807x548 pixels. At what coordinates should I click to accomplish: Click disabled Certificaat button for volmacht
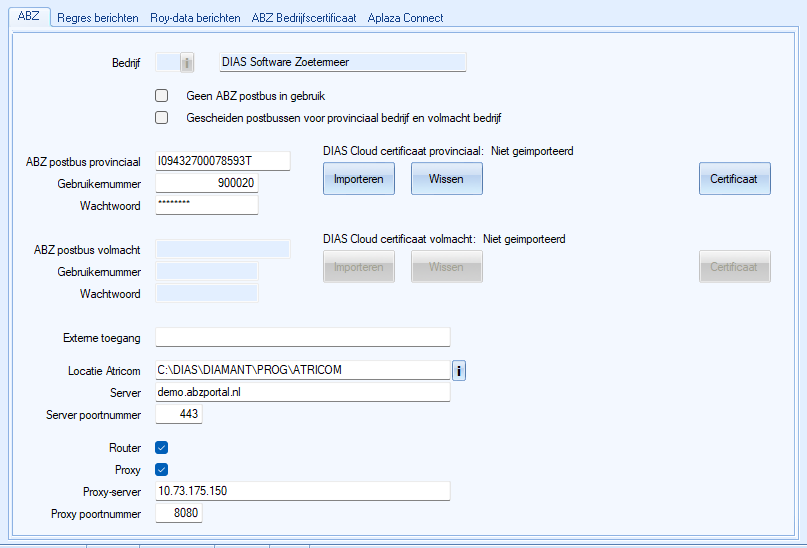pyautogui.click(x=734, y=267)
